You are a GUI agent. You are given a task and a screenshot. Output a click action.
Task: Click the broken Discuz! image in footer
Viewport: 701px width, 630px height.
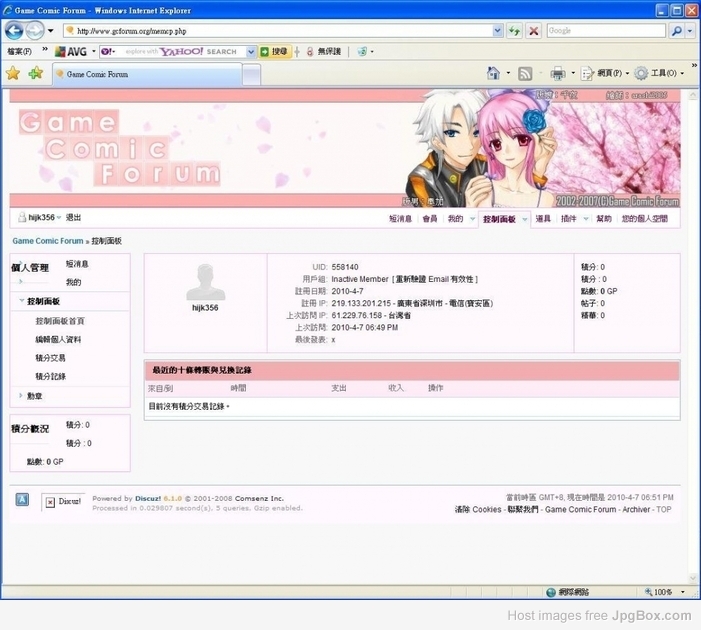tap(63, 502)
